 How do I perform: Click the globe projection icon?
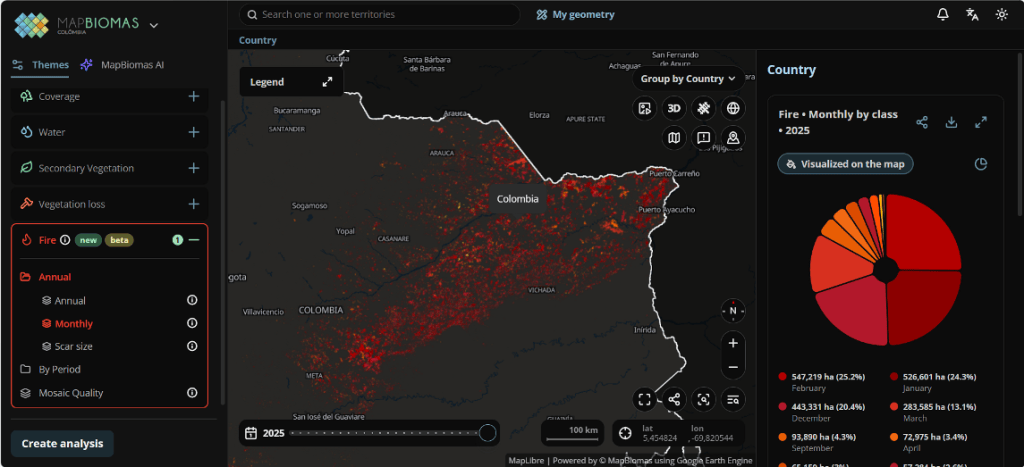[x=733, y=108]
